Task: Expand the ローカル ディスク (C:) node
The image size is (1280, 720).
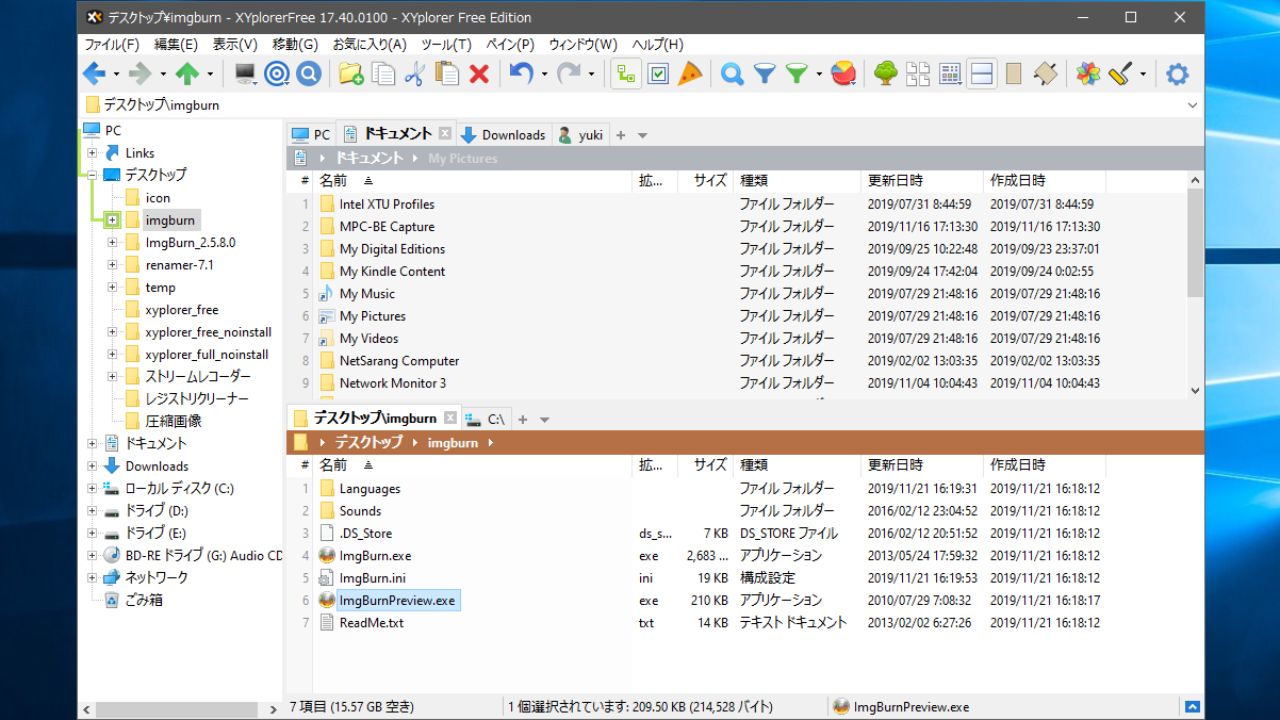Action: pos(92,489)
